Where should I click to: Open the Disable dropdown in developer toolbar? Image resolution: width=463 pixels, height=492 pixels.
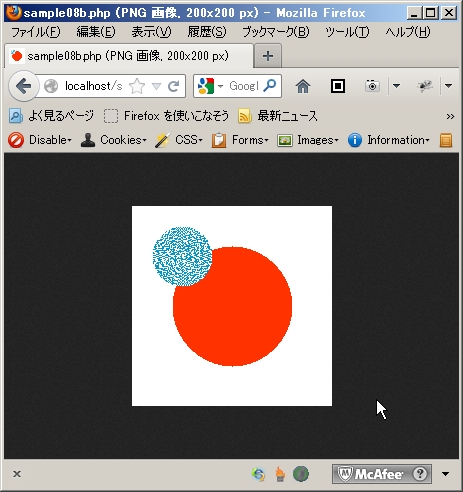40,140
